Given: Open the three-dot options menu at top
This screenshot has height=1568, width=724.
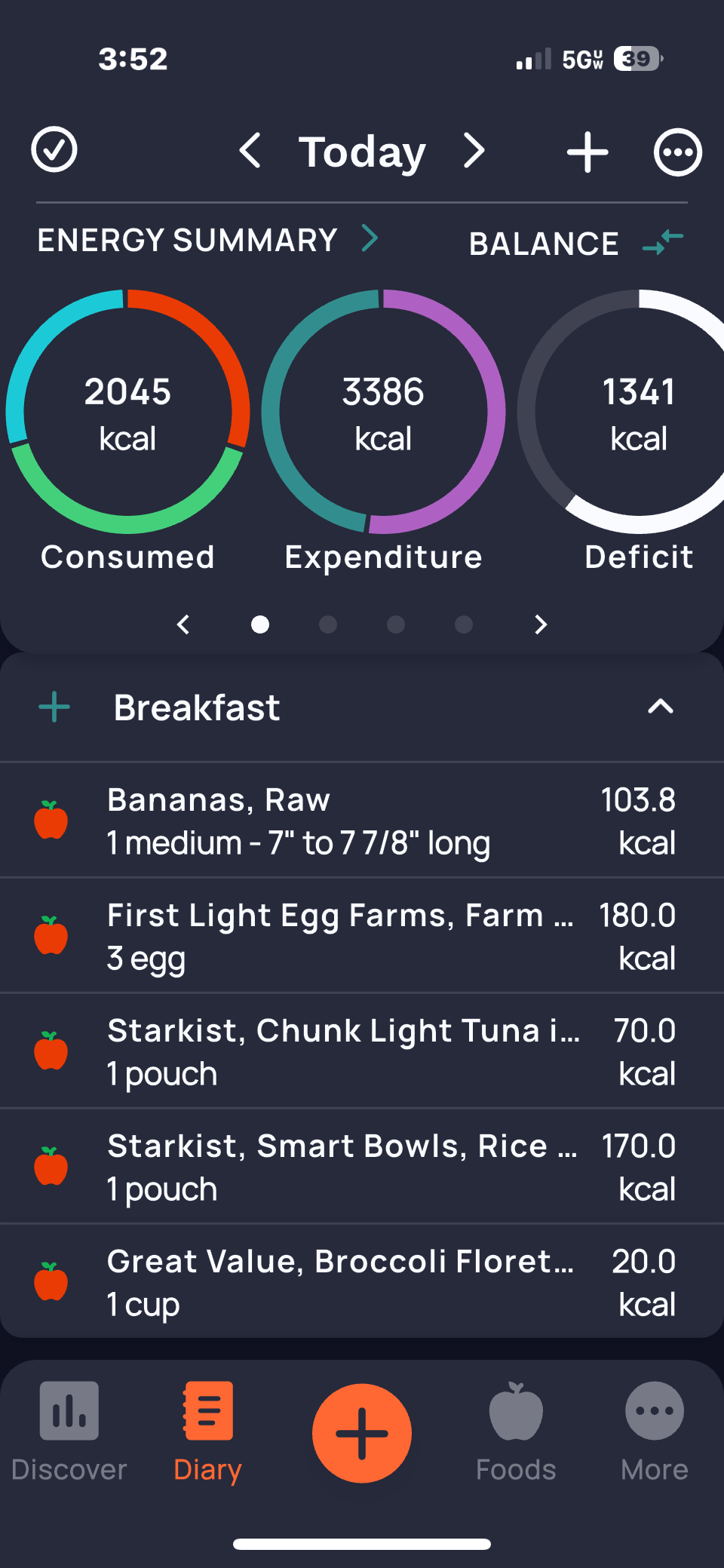Looking at the screenshot, I should click(677, 152).
